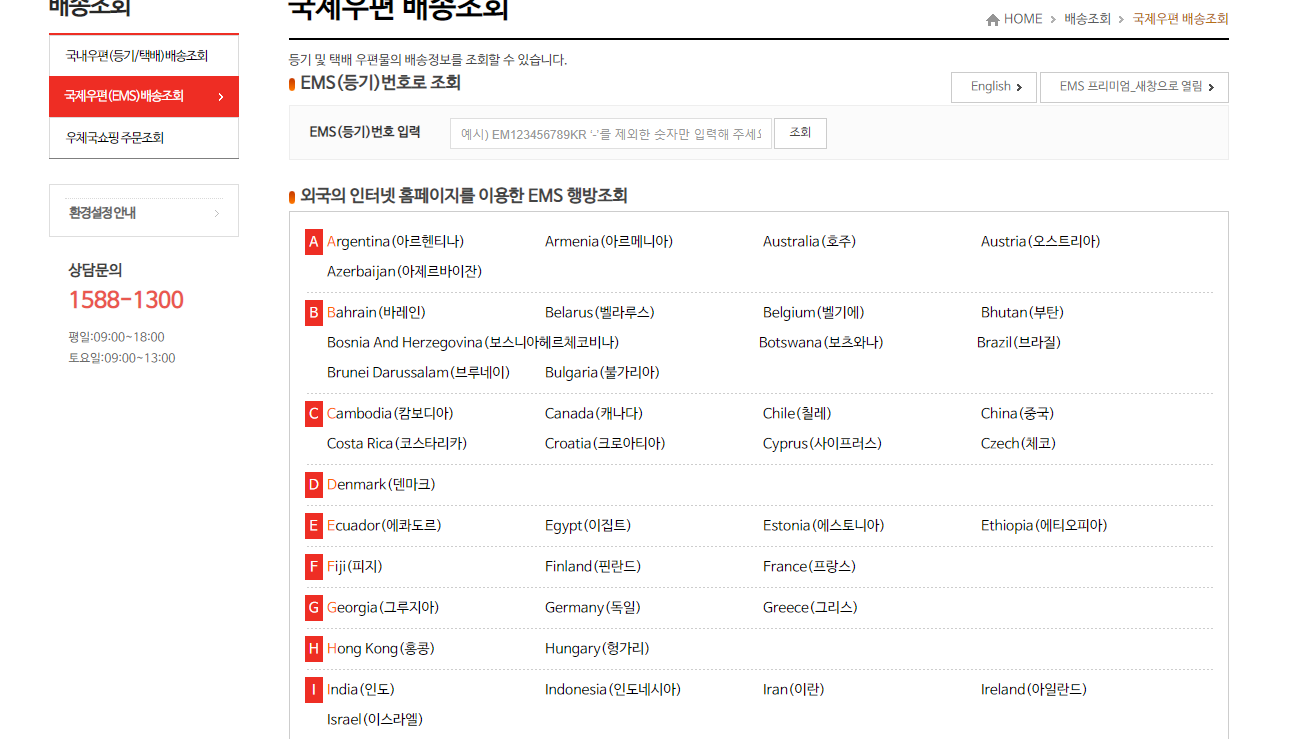This screenshot has height=739, width=1303.
Task: Open Brunei Darussalam(브루네이) tracking link
Action: (418, 373)
